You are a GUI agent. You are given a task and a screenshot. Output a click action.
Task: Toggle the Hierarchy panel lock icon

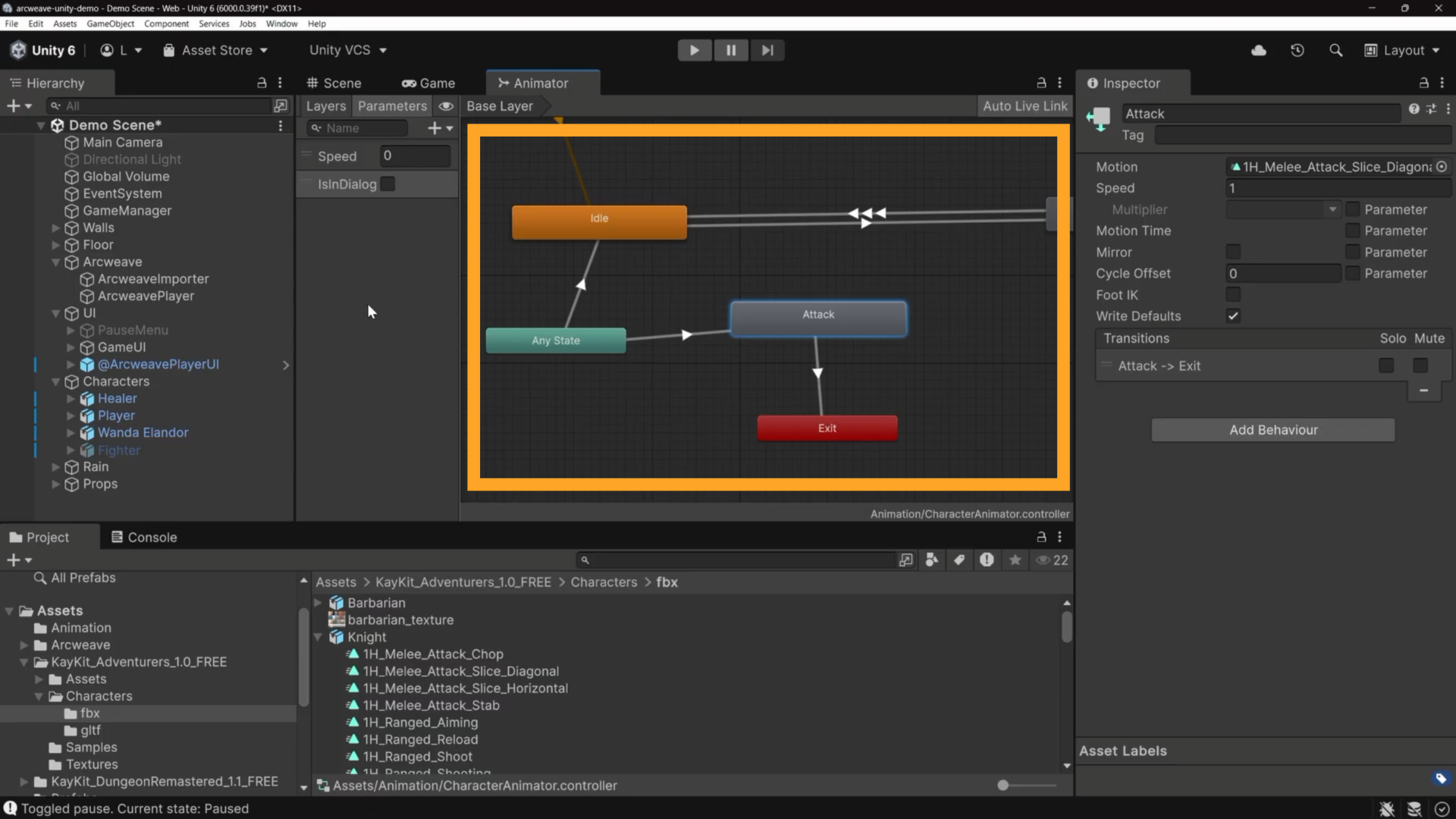[262, 83]
